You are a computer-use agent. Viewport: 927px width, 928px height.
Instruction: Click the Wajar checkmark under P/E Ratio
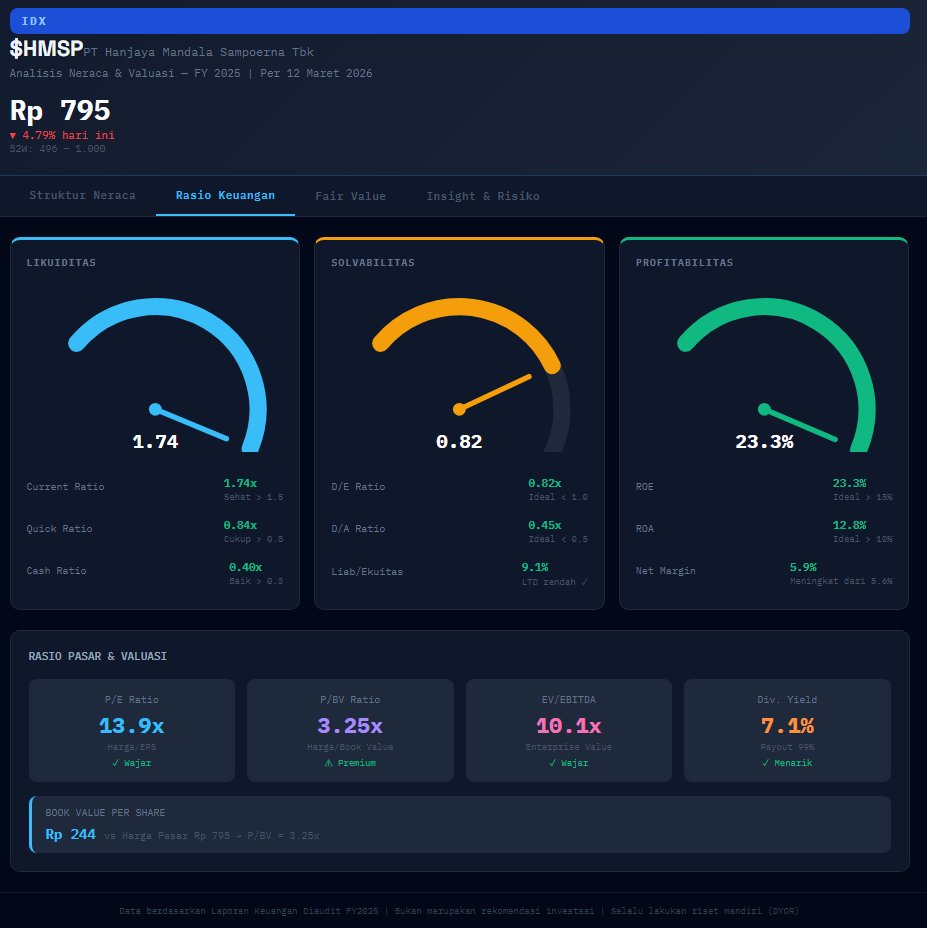pyautogui.click(x=115, y=763)
